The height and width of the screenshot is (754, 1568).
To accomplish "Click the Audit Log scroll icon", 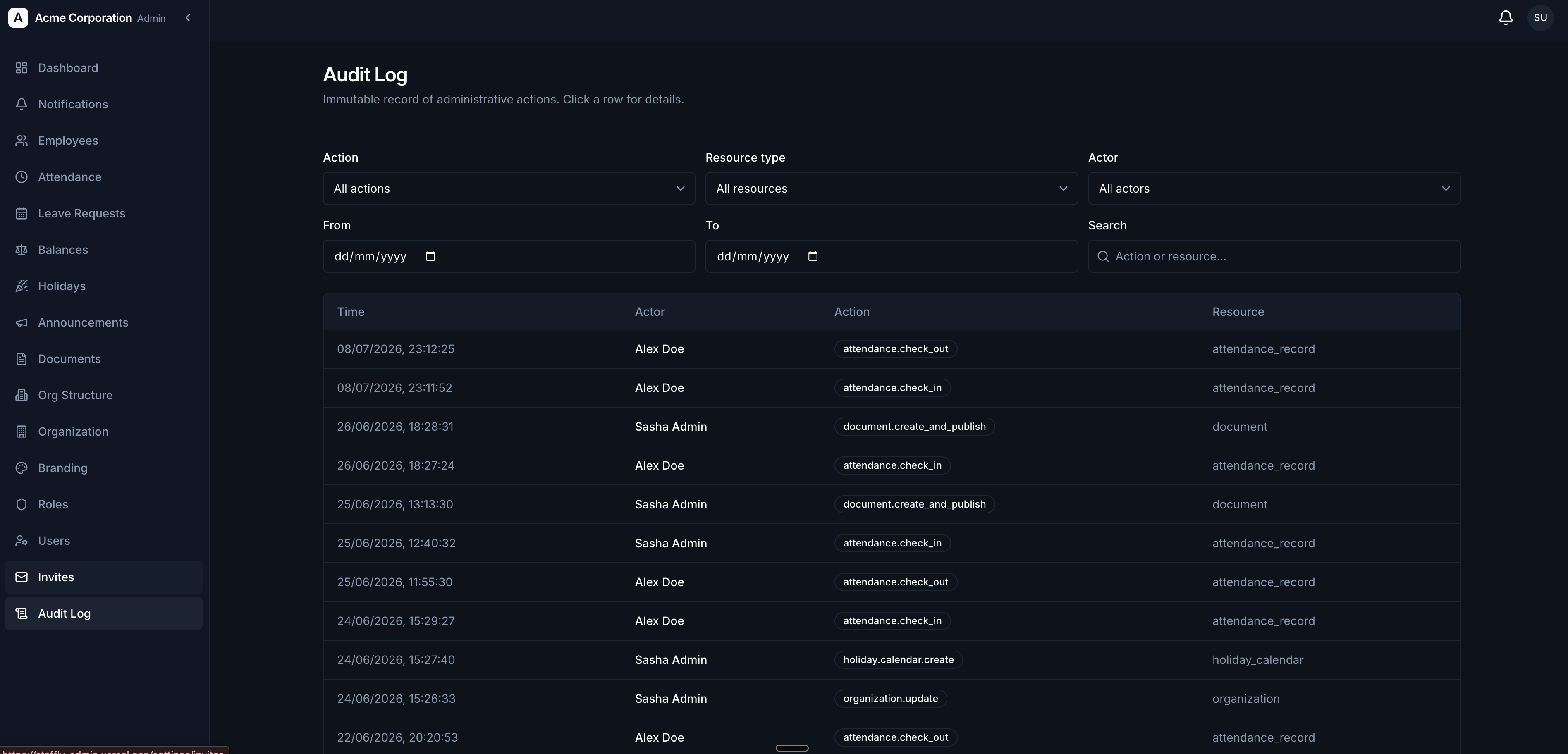I will (22, 613).
